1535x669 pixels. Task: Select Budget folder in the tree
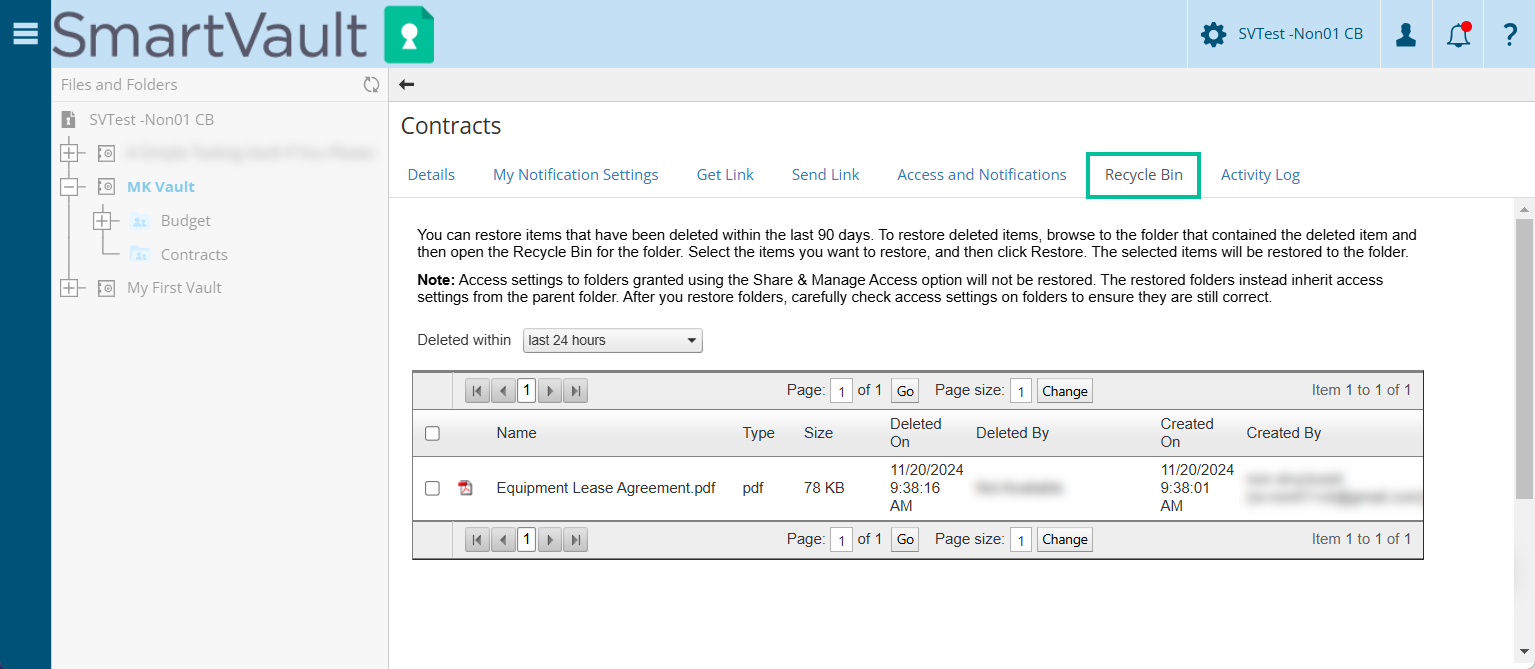click(186, 221)
